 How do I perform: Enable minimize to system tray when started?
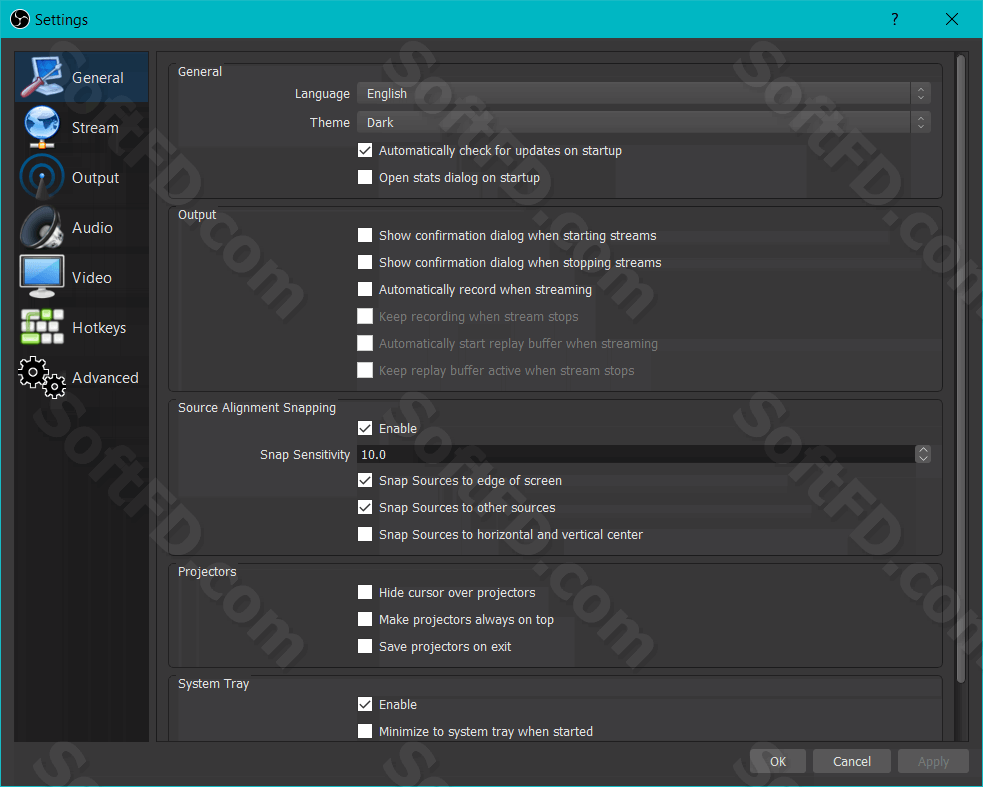[365, 731]
